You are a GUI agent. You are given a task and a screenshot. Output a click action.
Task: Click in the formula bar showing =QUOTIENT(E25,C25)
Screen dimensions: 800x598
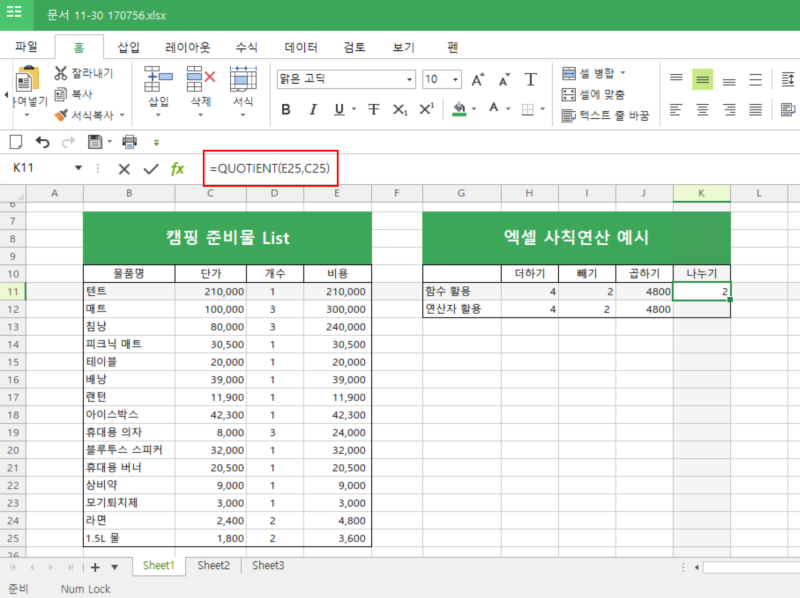coord(270,169)
